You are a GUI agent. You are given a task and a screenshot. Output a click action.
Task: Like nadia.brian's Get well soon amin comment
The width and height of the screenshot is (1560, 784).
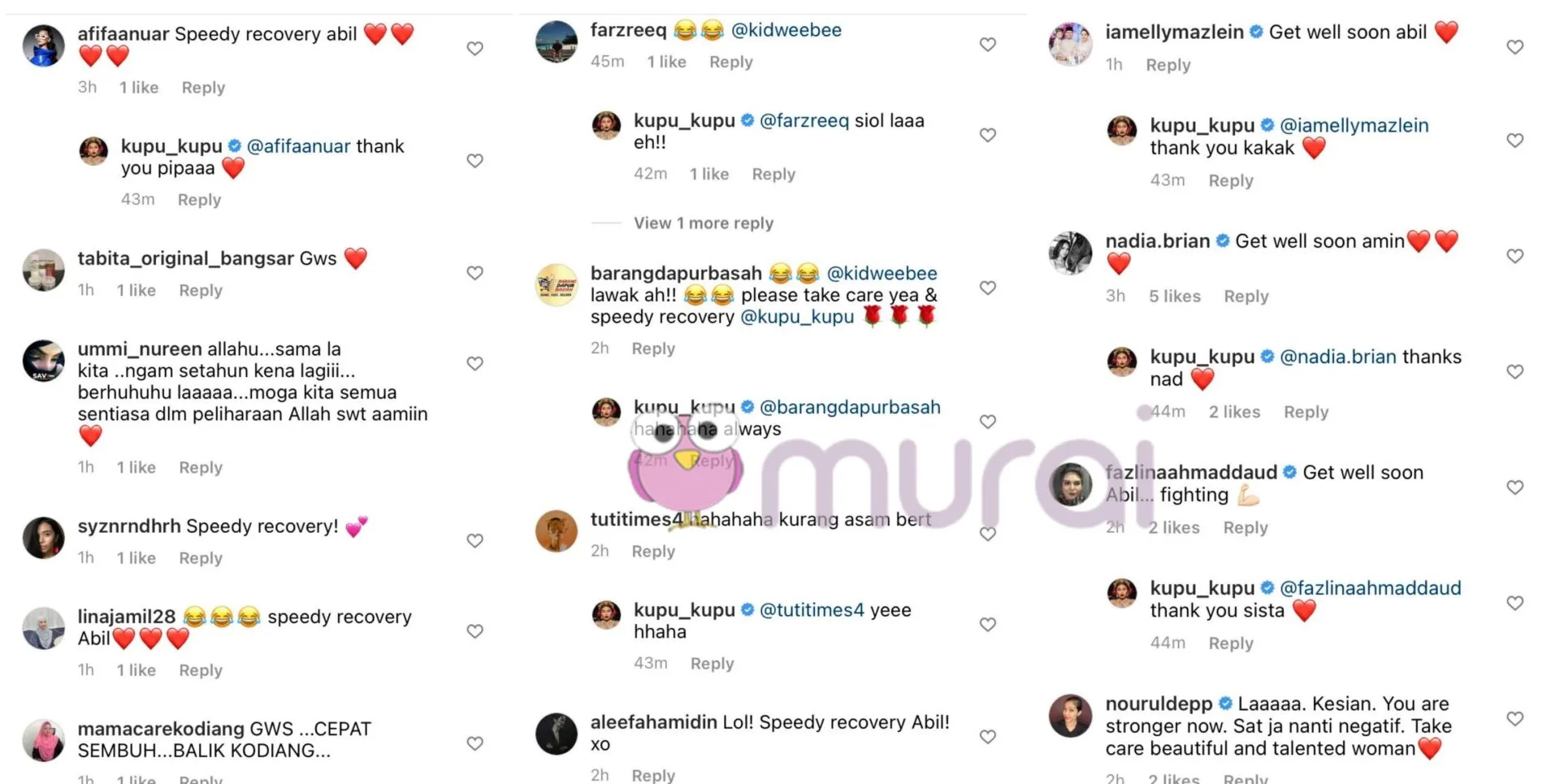pyautogui.click(x=1515, y=256)
